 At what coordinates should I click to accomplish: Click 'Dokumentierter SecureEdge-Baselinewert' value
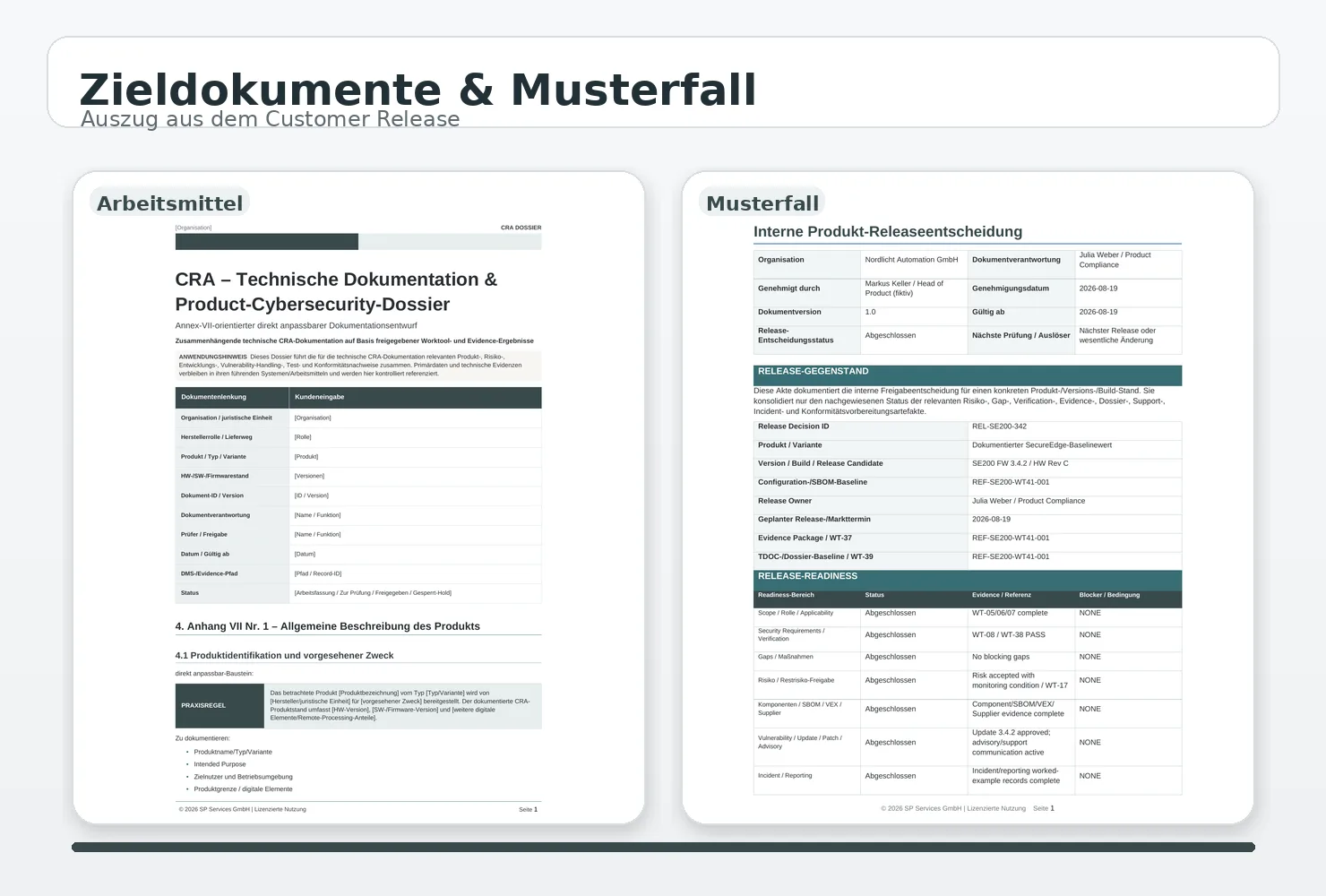1042,445
